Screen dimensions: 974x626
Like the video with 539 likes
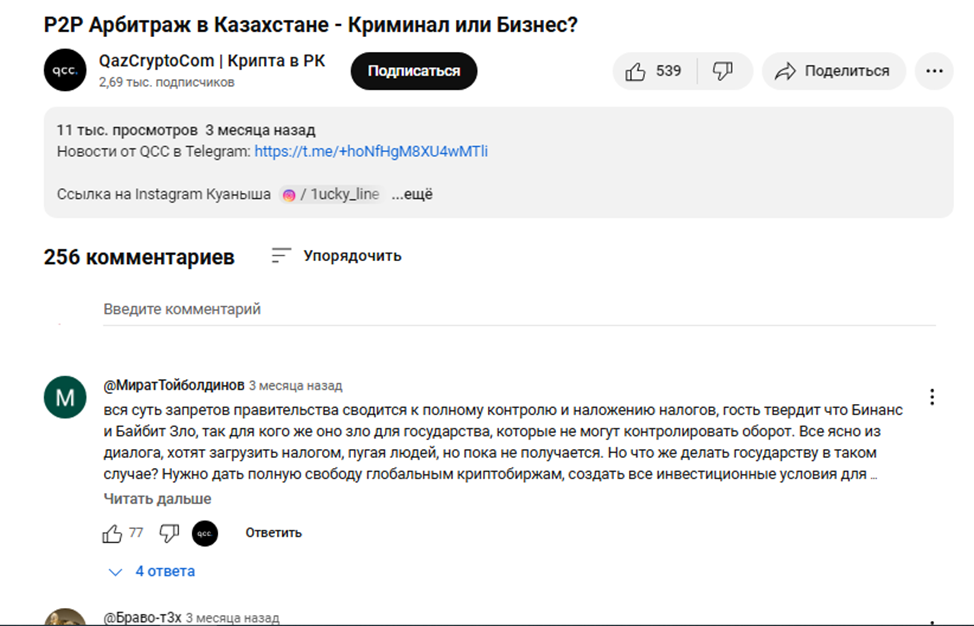[x=654, y=71]
